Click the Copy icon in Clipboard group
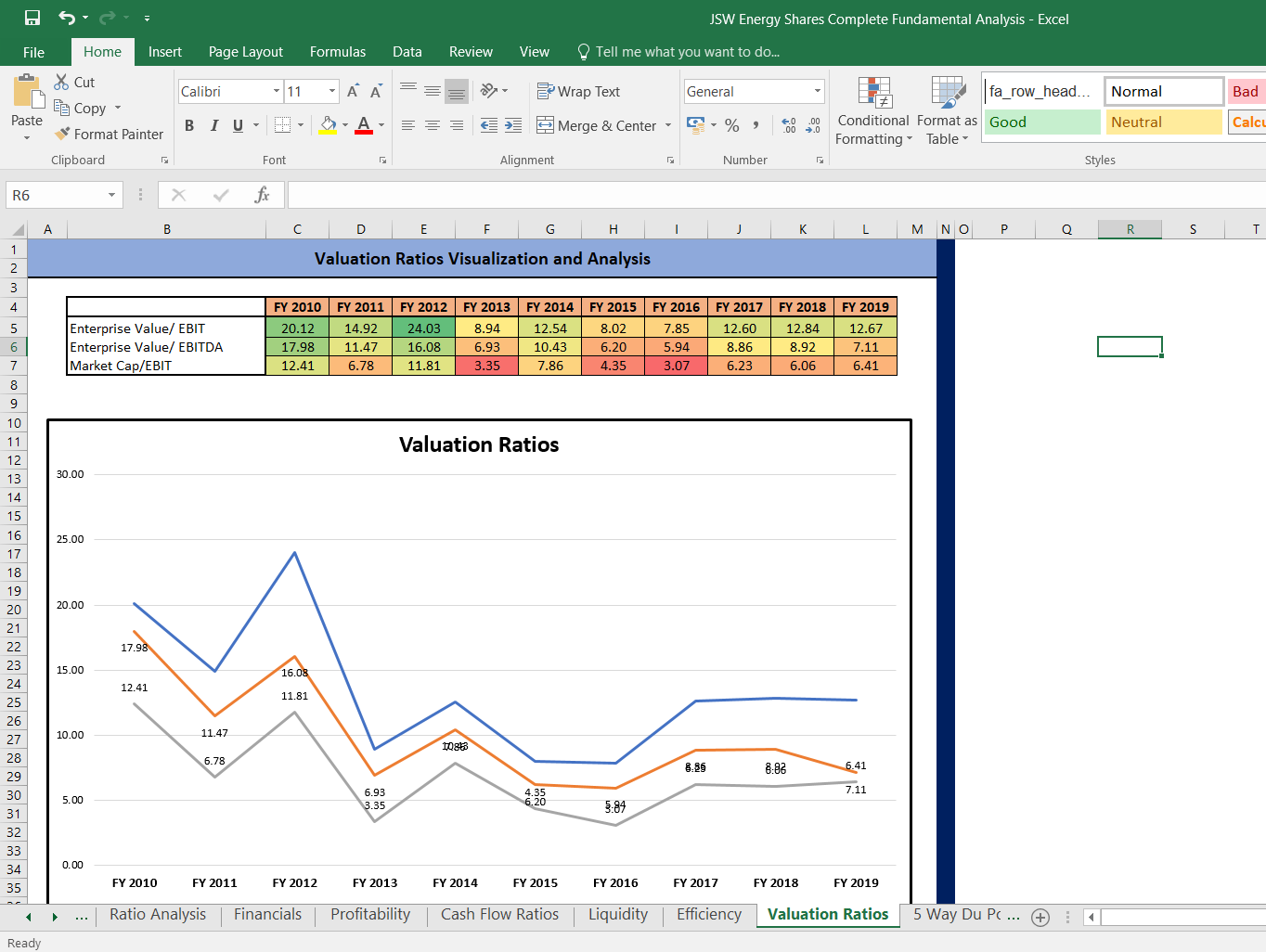 (62, 108)
